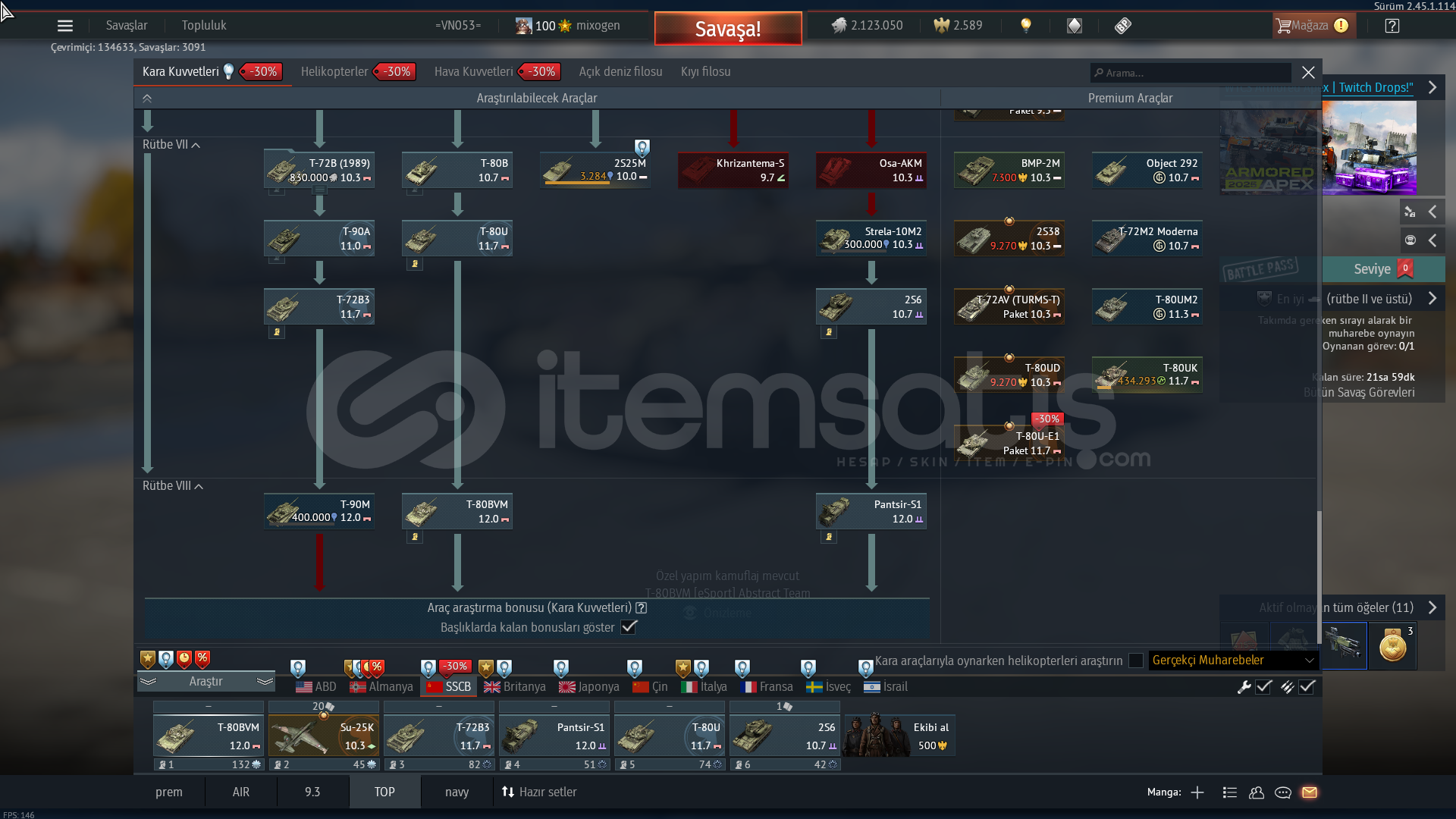Open the contacts icon in bottom bar
This screenshot has height=819, width=1456.
1257,792
